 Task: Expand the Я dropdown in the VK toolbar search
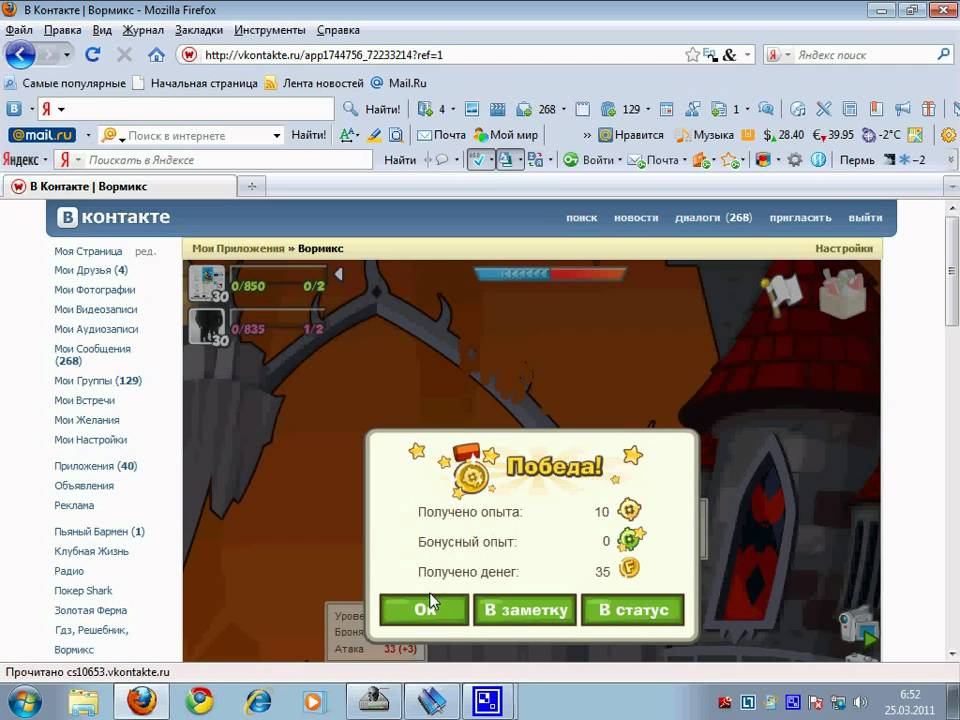[61, 110]
